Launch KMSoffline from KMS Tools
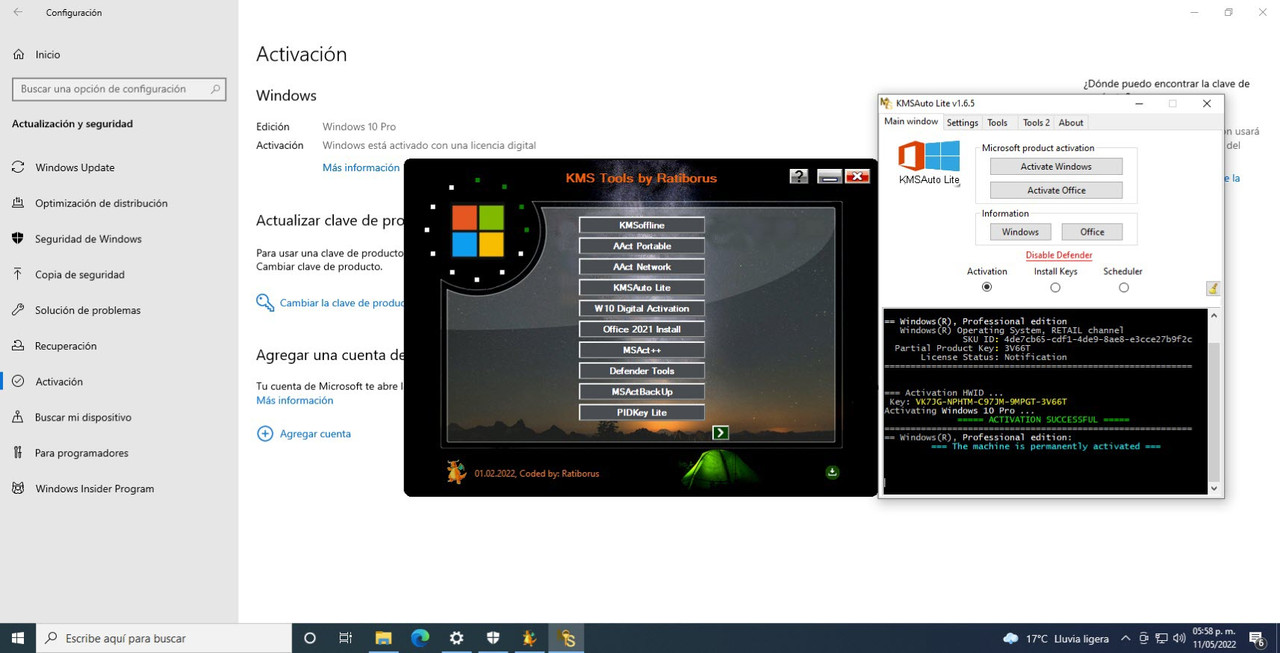 point(641,225)
